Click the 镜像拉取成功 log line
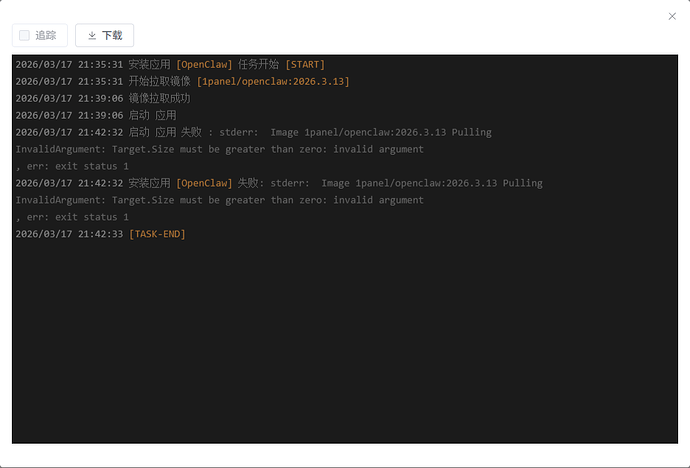Image resolution: width=690 pixels, height=468 pixels. 159,98
